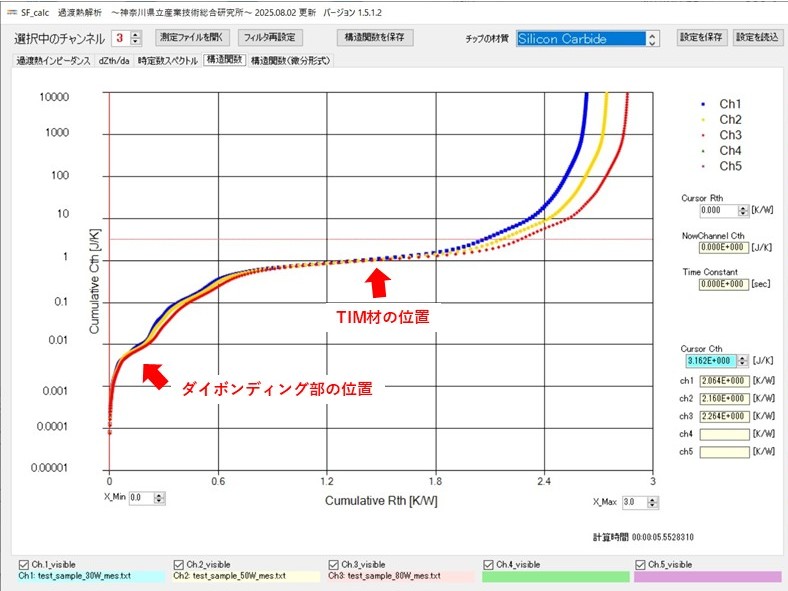This screenshot has height=591, width=788.
Task: Click the Cursor Cth spinner arrows
Action: click(743, 361)
